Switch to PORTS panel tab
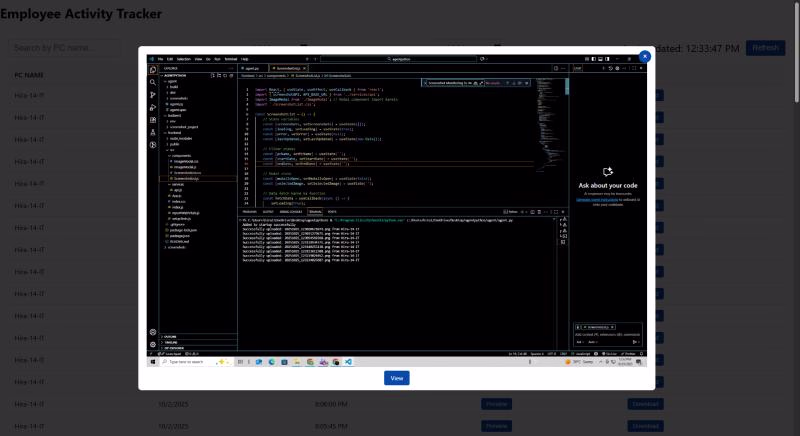This screenshot has width=800, height=436. [332, 212]
